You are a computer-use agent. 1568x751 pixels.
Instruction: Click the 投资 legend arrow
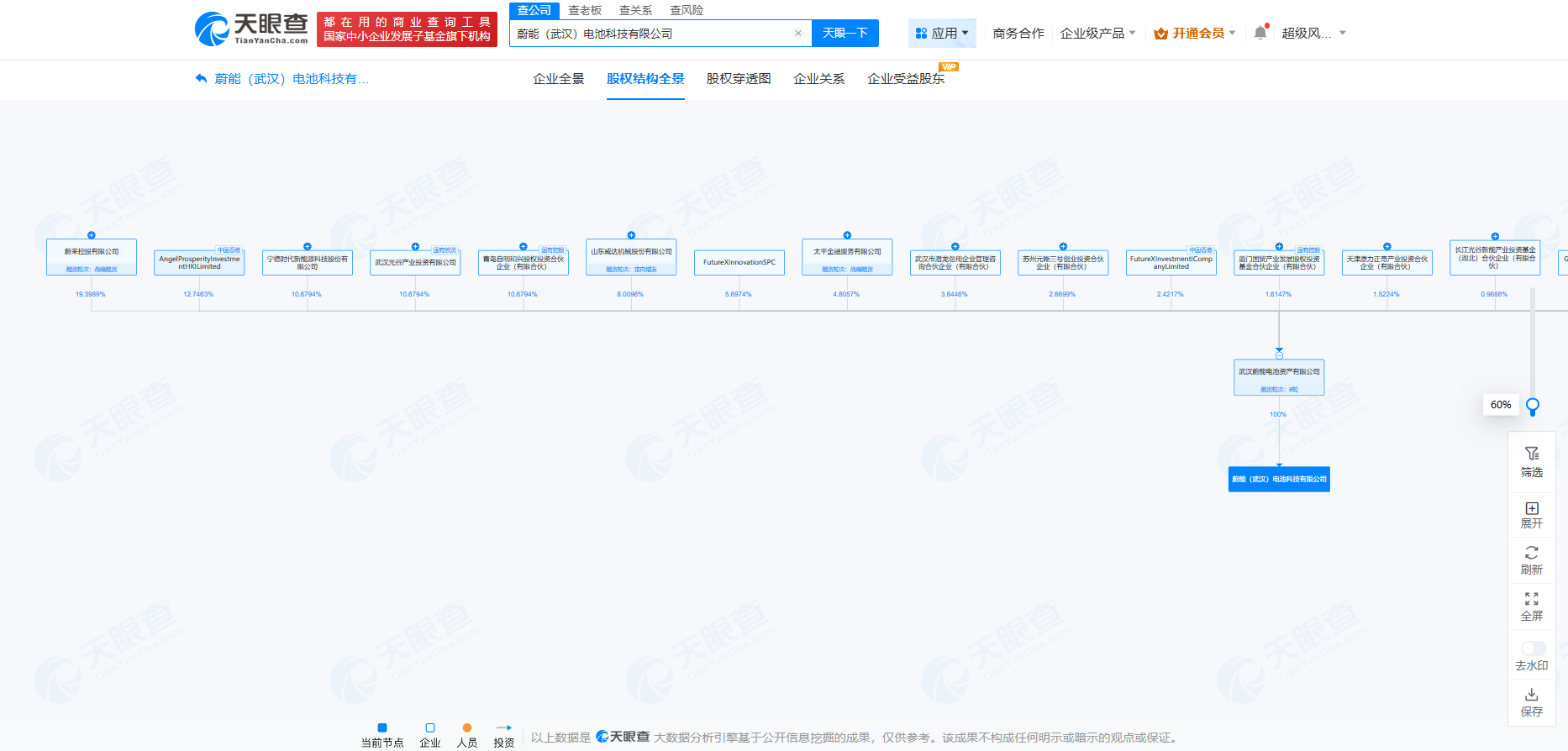tap(504, 727)
